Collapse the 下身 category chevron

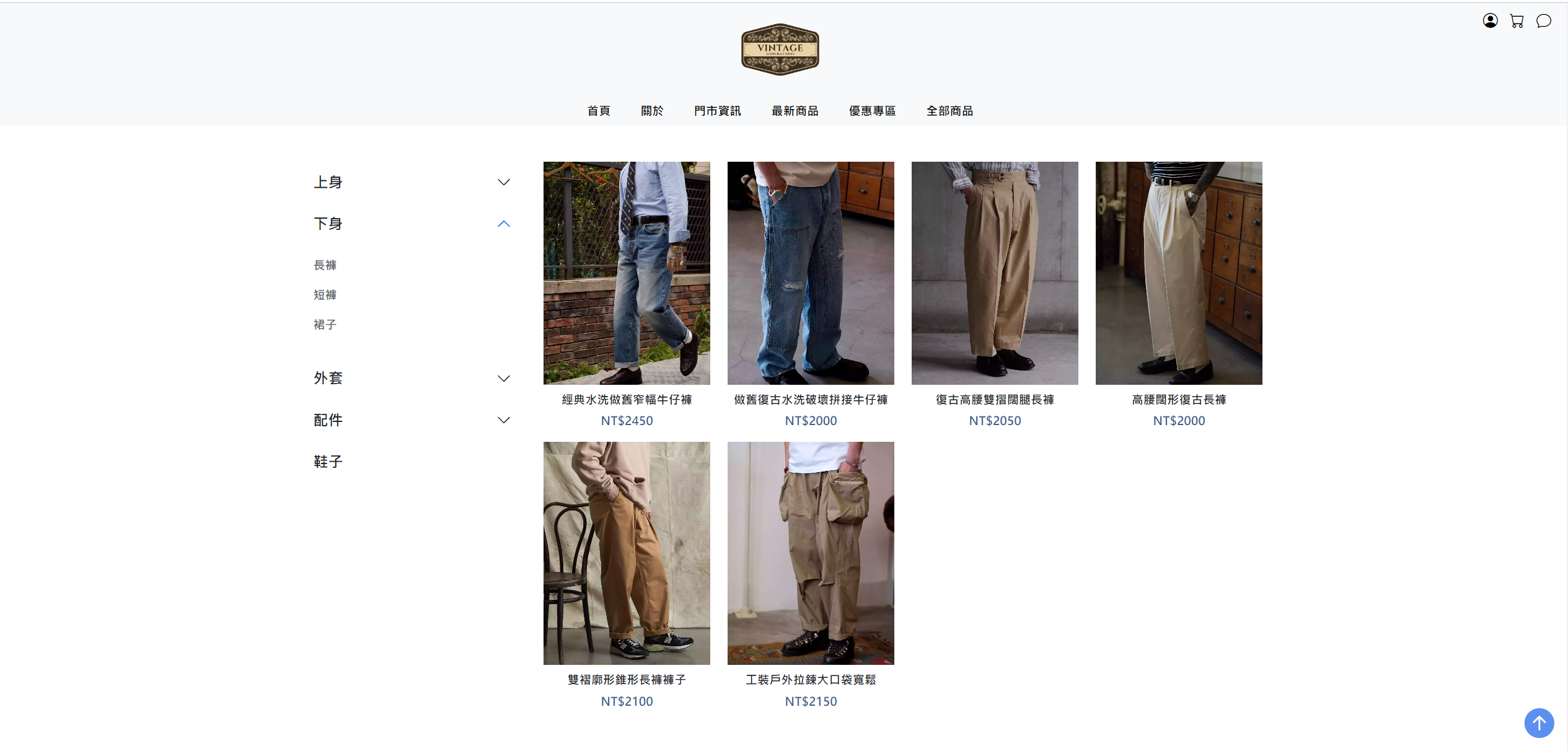[504, 224]
